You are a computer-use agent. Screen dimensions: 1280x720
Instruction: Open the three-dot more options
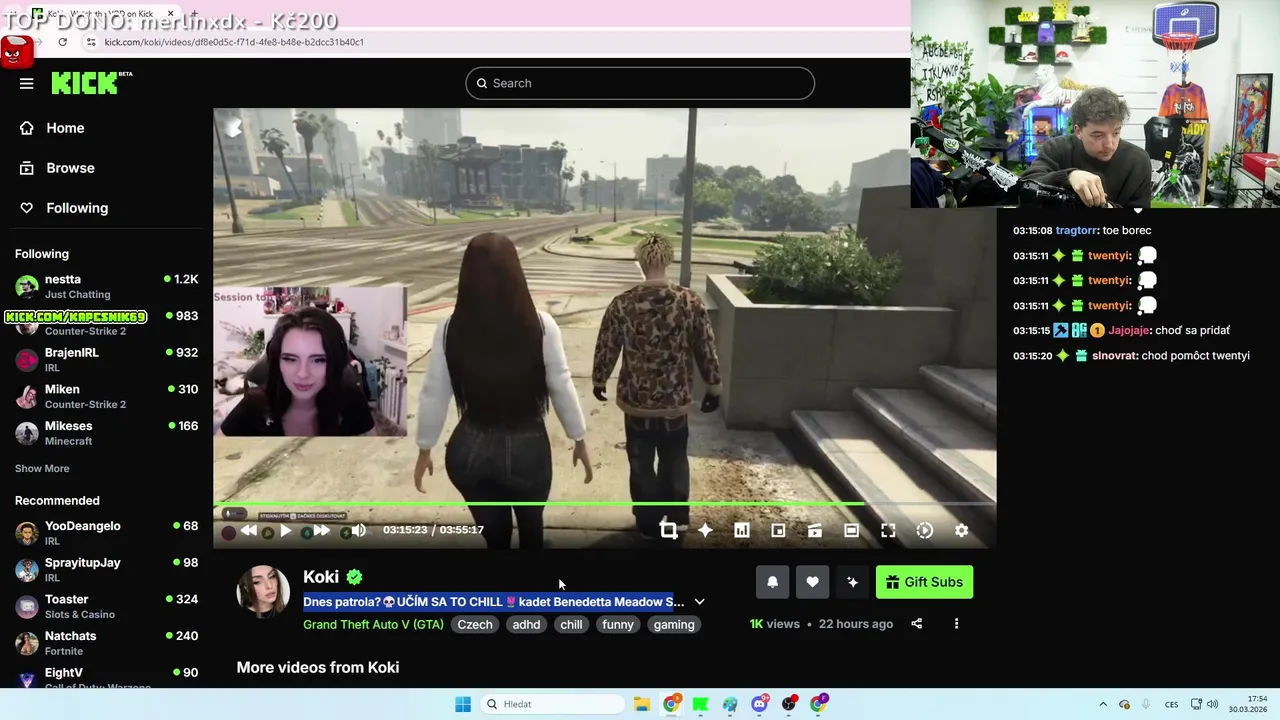[956, 624]
